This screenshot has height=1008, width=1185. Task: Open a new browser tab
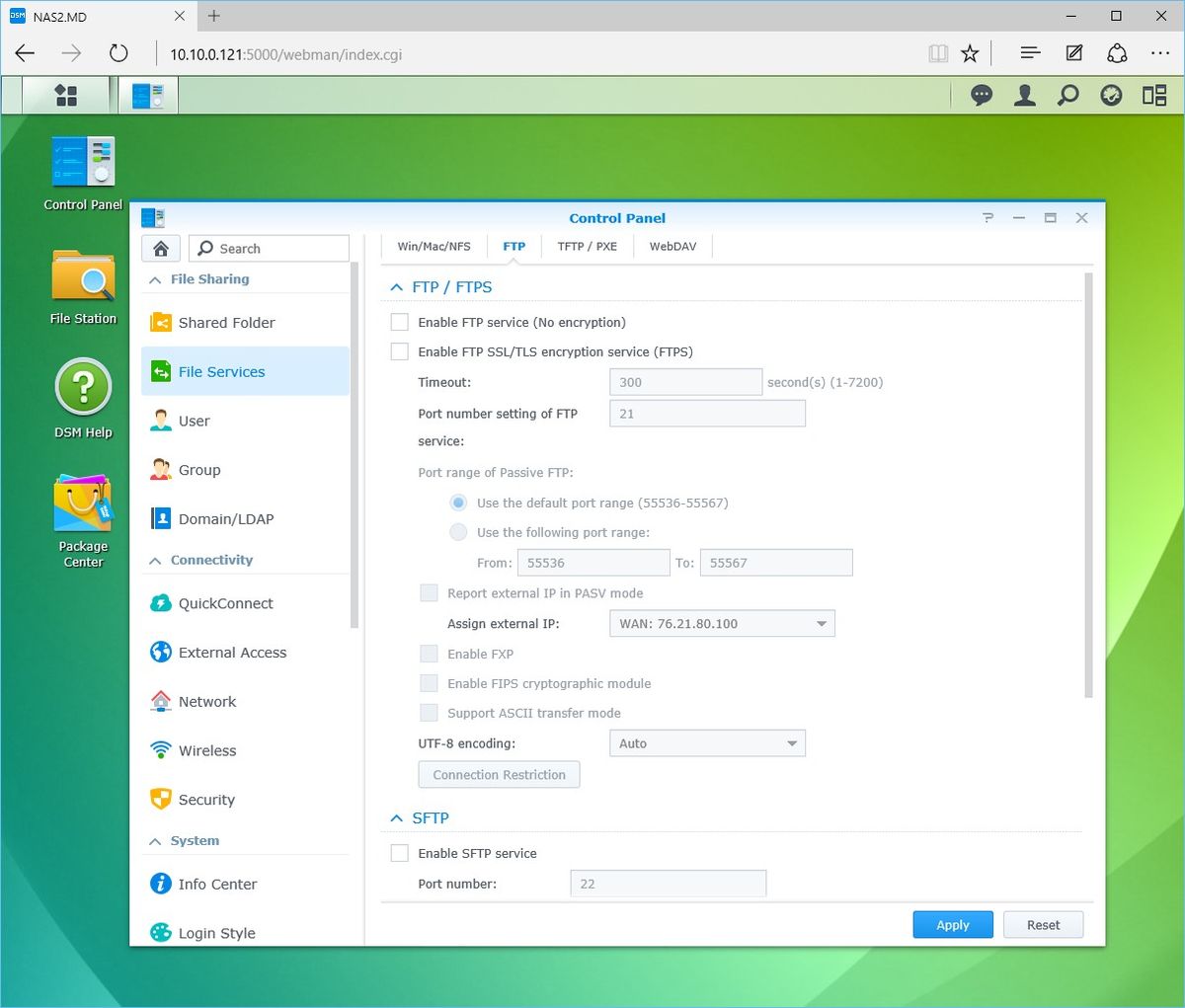coord(214,16)
